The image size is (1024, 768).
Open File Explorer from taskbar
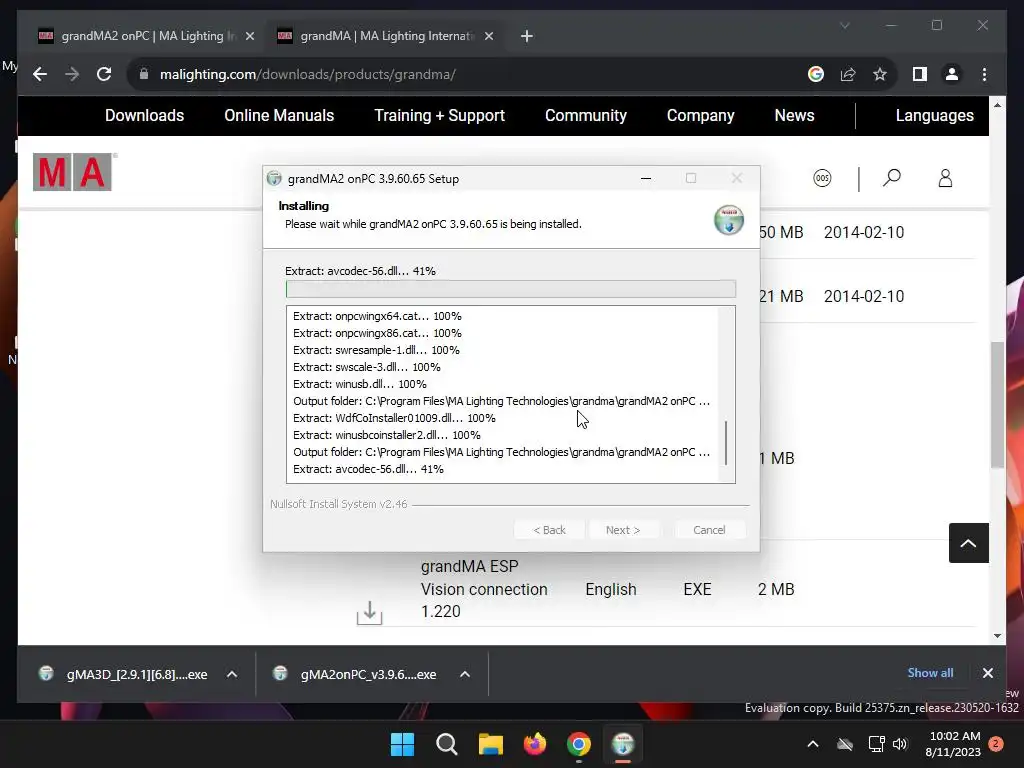pyautogui.click(x=490, y=744)
